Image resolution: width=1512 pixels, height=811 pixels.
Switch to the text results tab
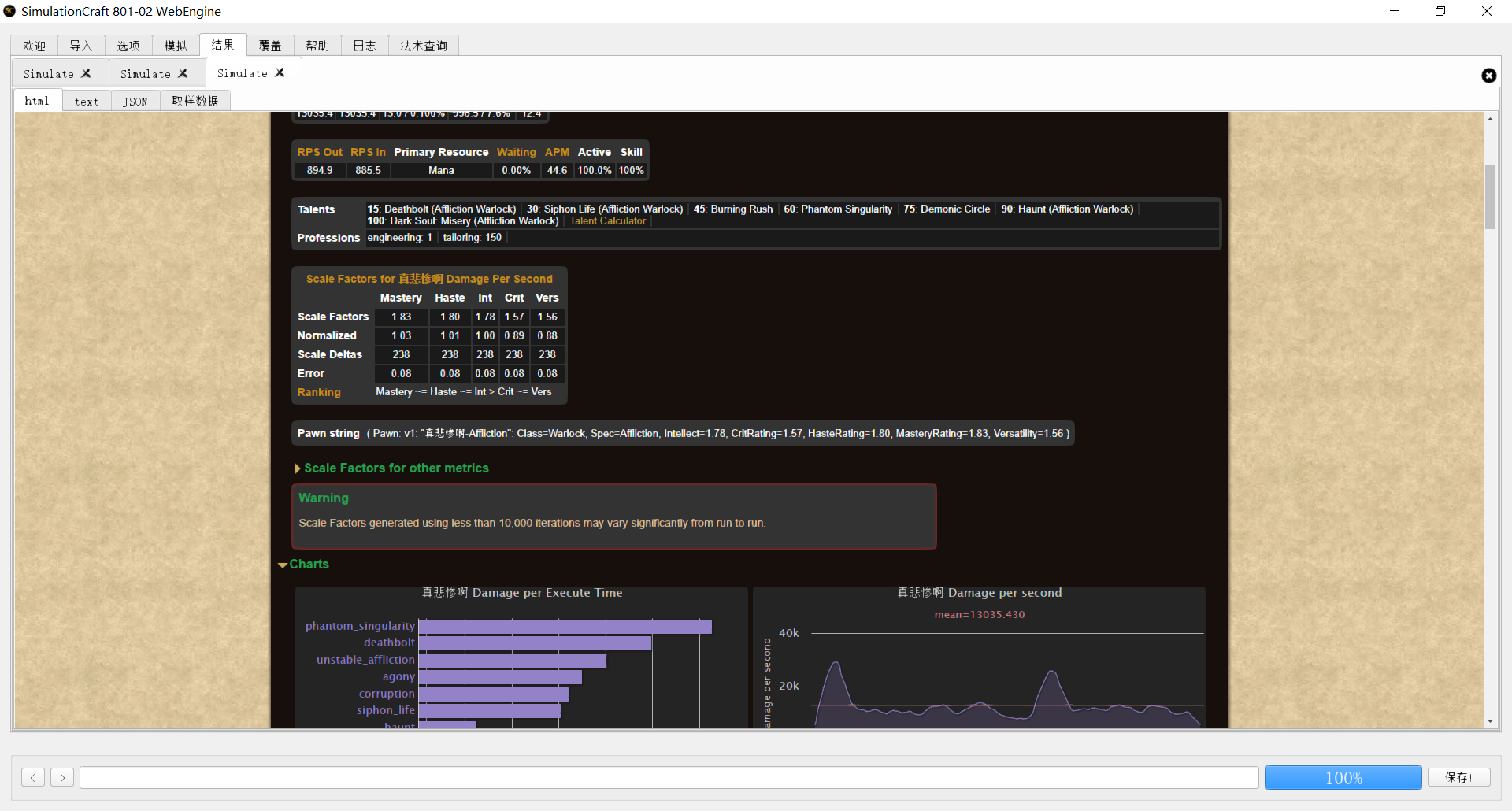87,102
